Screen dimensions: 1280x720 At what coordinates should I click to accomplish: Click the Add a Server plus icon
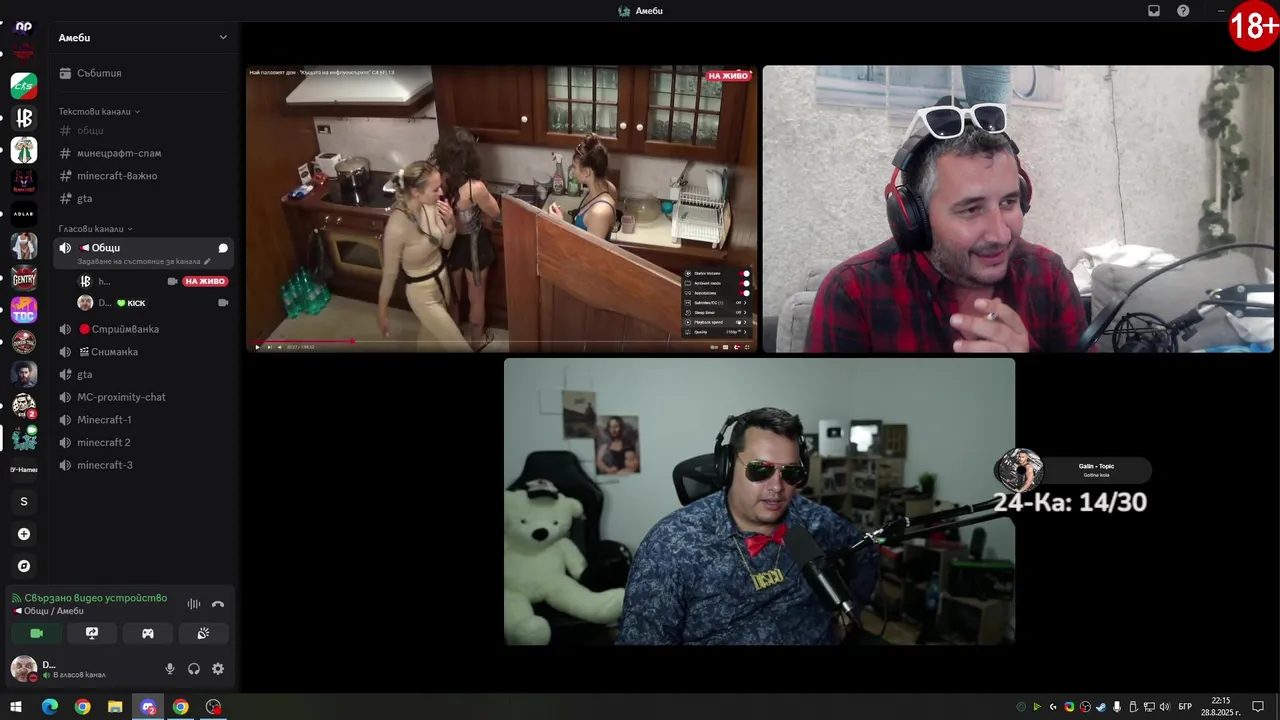point(24,534)
